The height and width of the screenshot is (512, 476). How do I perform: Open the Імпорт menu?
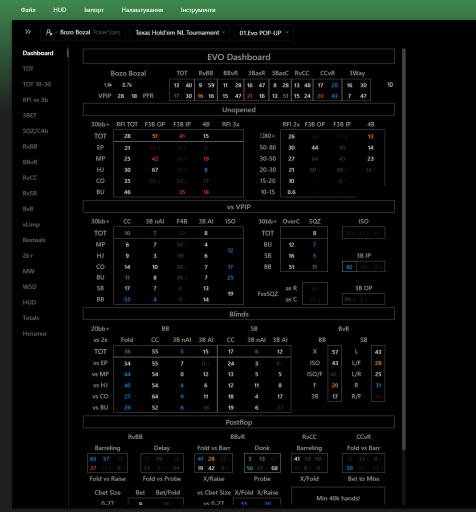(x=94, y=10)
